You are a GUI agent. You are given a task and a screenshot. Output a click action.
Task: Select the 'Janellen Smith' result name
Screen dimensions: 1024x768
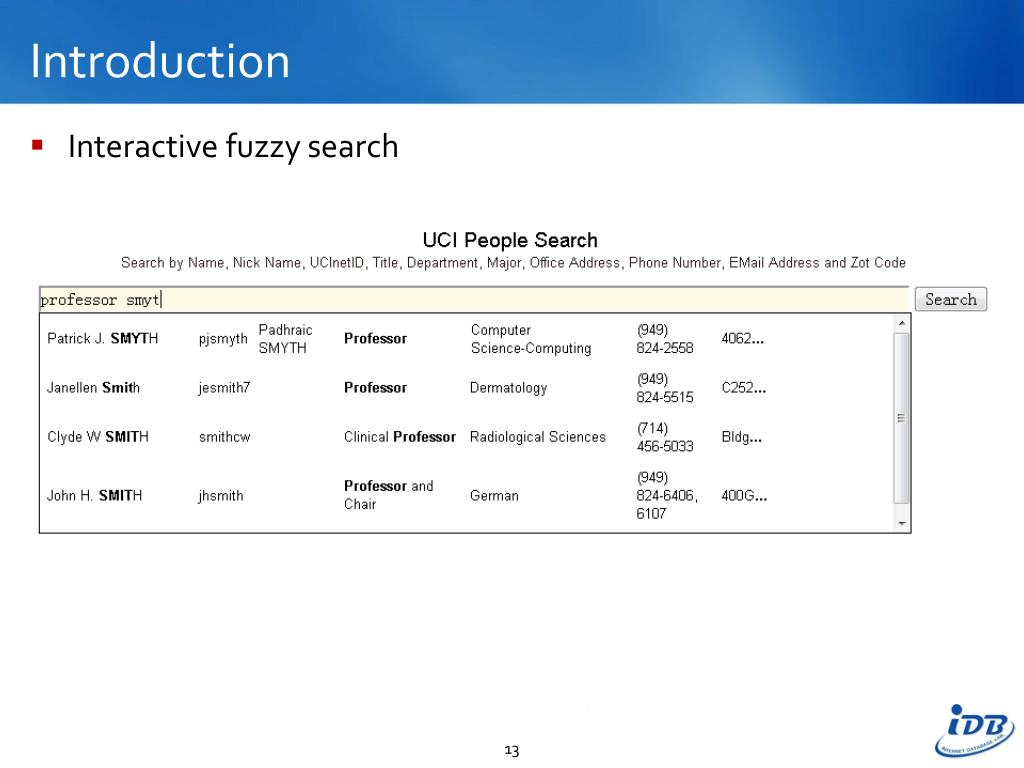pyautogui.click(x=93, y=388)
